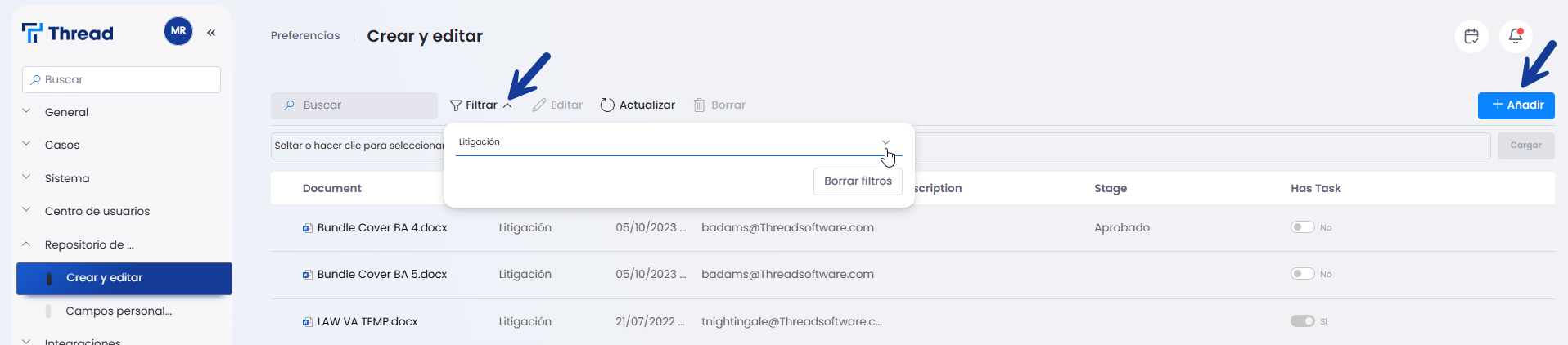Viewport: 1568px width, 345px height.
Task: Click the sidebar Buscar search field
Action: (x=121, y=79)
